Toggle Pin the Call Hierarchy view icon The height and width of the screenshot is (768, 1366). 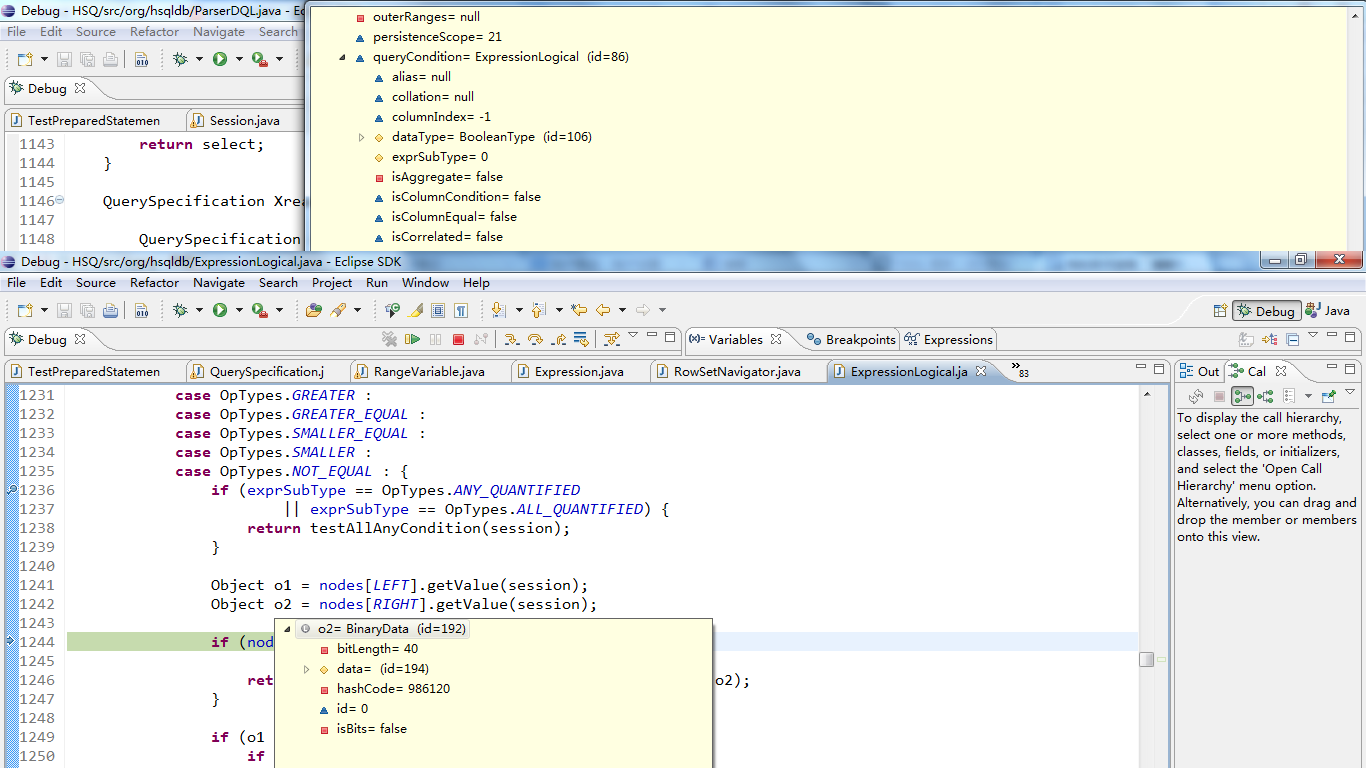[1328, 396]
